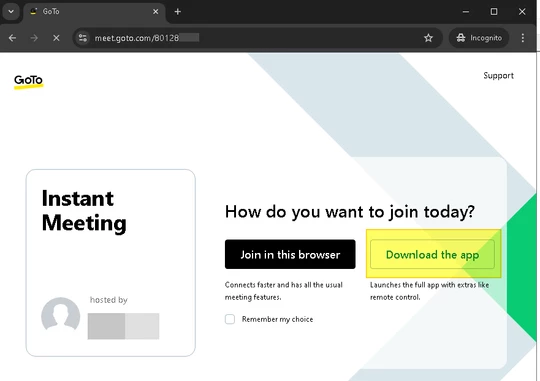The width and height of the screenshot is (540, 381).
Task: Click the browser forward arrow
Action: pos(34,38)
